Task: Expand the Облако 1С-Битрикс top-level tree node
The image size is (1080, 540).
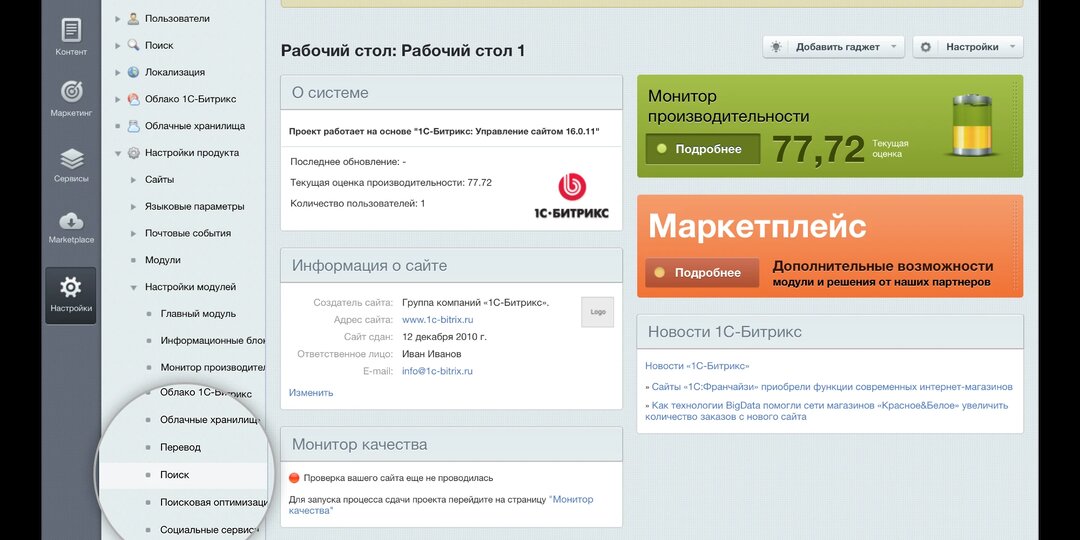Action: coord(118,99)
